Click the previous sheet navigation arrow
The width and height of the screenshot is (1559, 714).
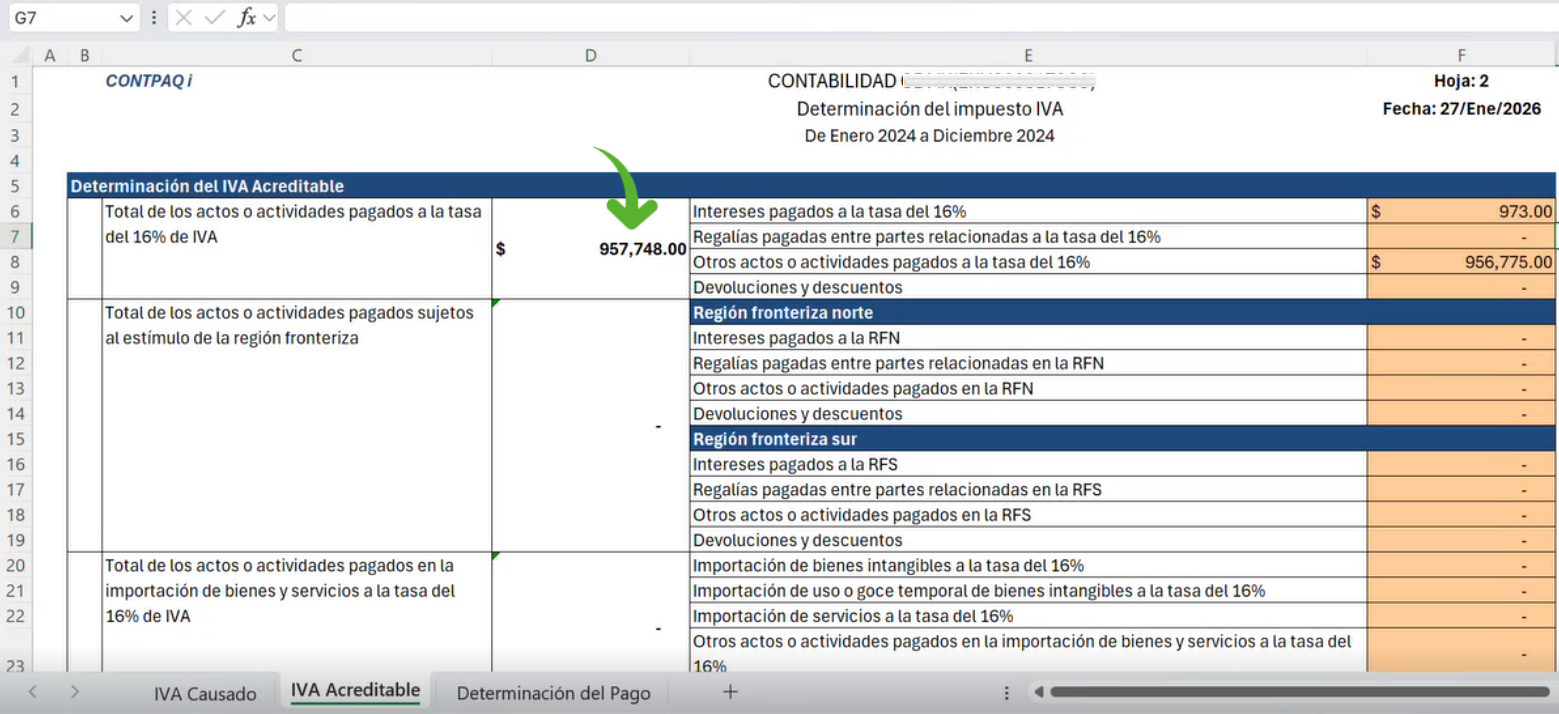tap(32, 692)
